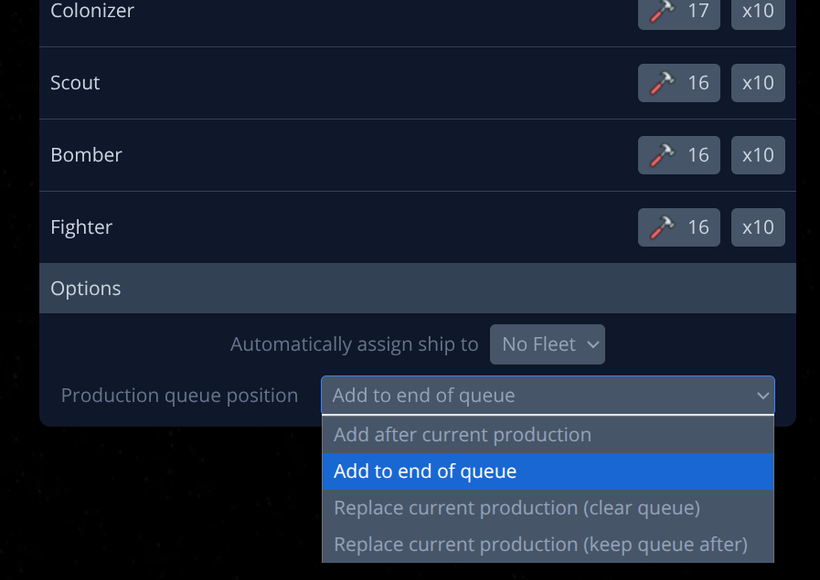This screenshot has height=580, width=820.
Task: Build one Scout with the hammer button
Action: [x=679, y=83]
